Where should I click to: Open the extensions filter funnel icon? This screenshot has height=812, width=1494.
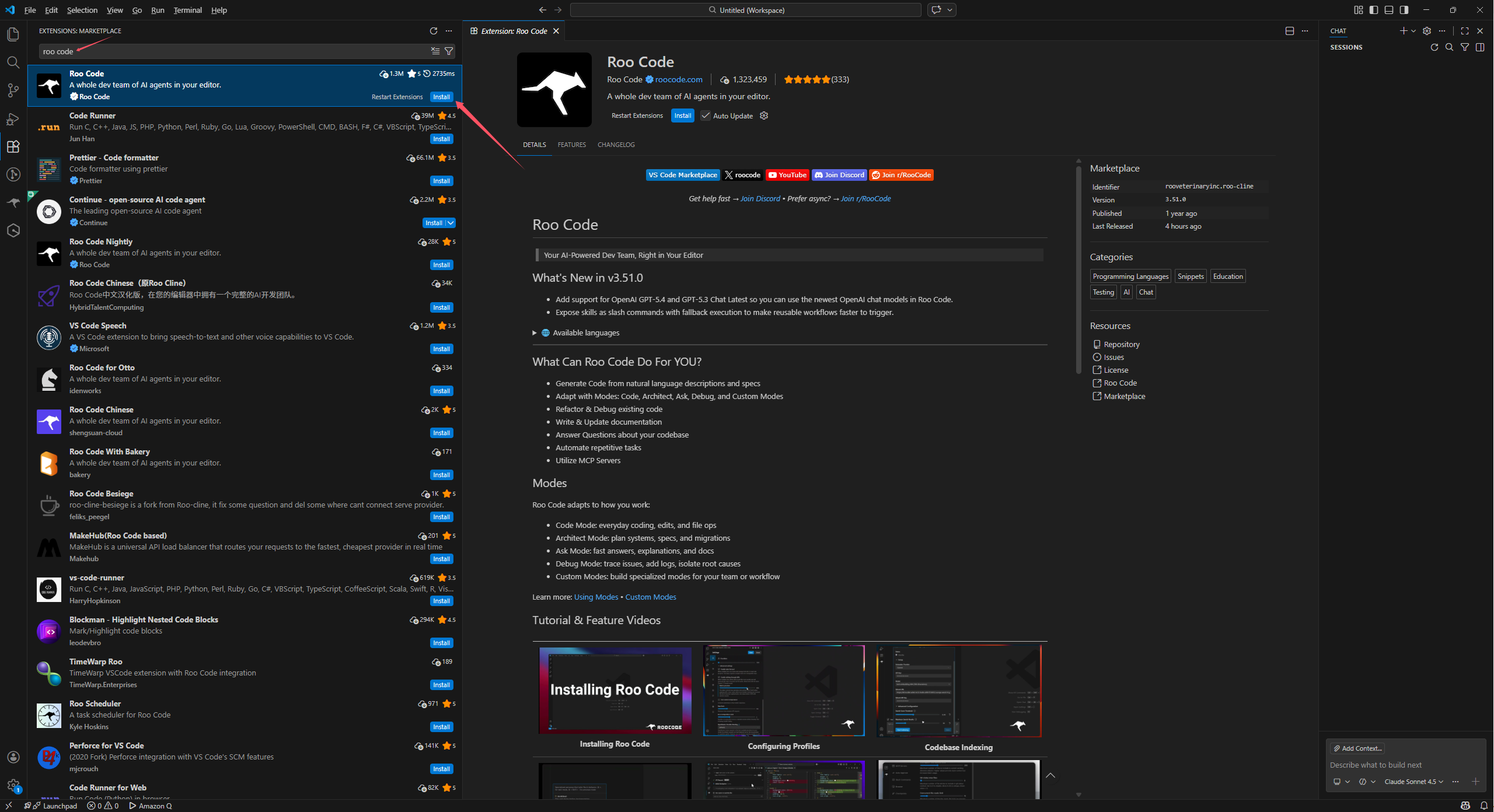coord(449,51)
